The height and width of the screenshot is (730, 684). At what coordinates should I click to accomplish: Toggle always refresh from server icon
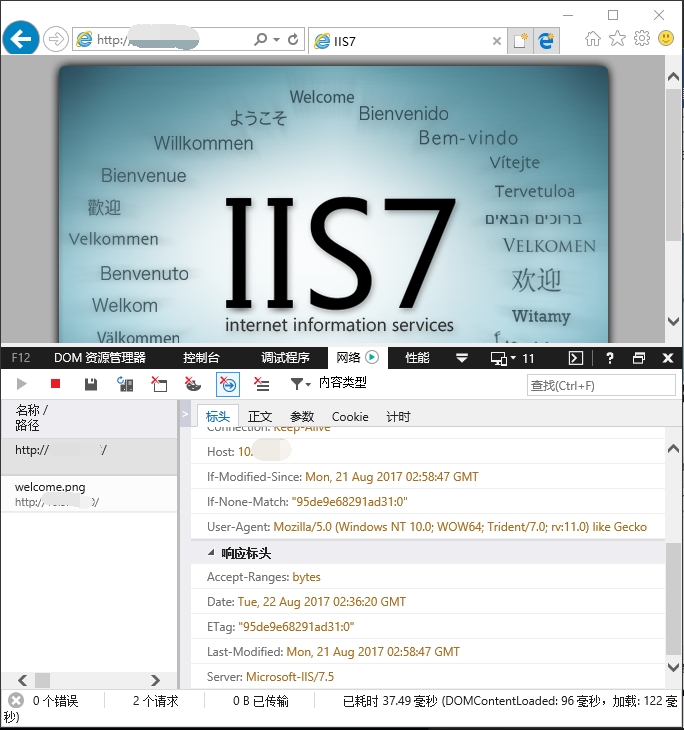pyautogui.click(x=125, y=384)
